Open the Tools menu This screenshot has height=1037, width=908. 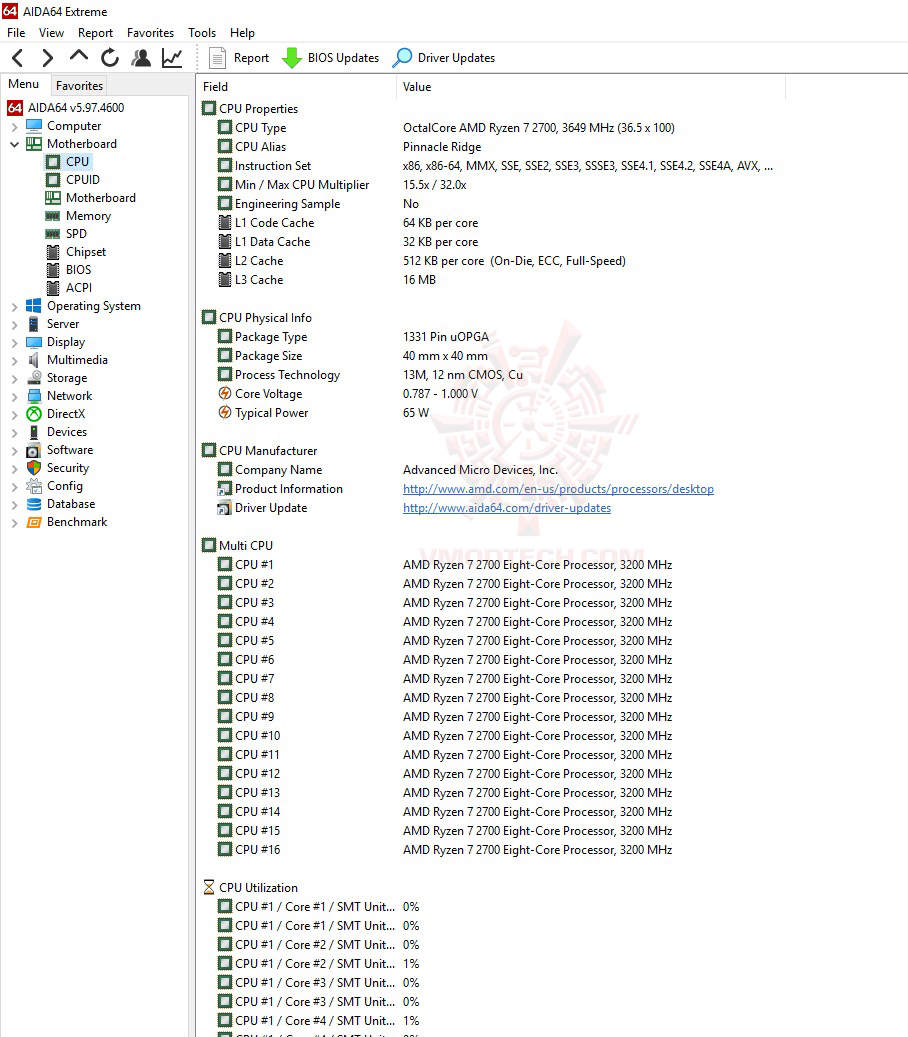point(202,32)
